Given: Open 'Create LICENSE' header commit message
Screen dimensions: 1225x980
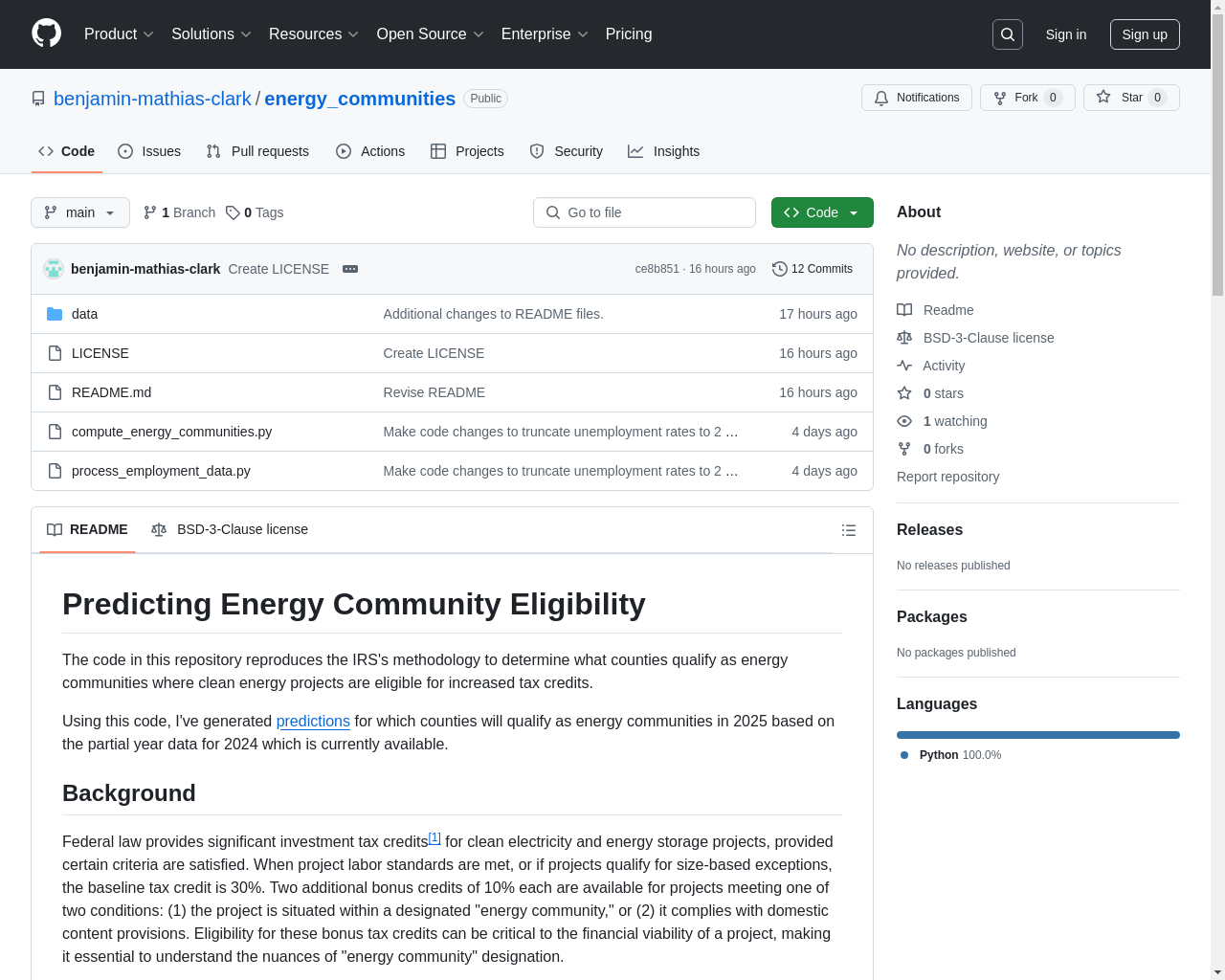Looking at the screenshot, I should tap(278, 269).
